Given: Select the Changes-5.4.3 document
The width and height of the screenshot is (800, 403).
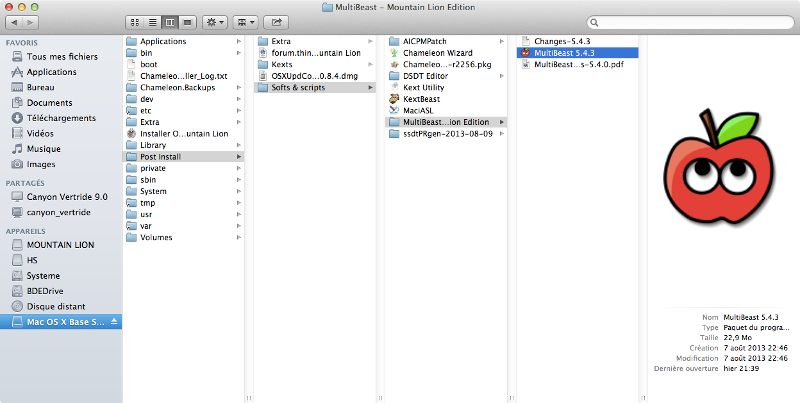Looking at the screenshot, I should click(577, 41).
